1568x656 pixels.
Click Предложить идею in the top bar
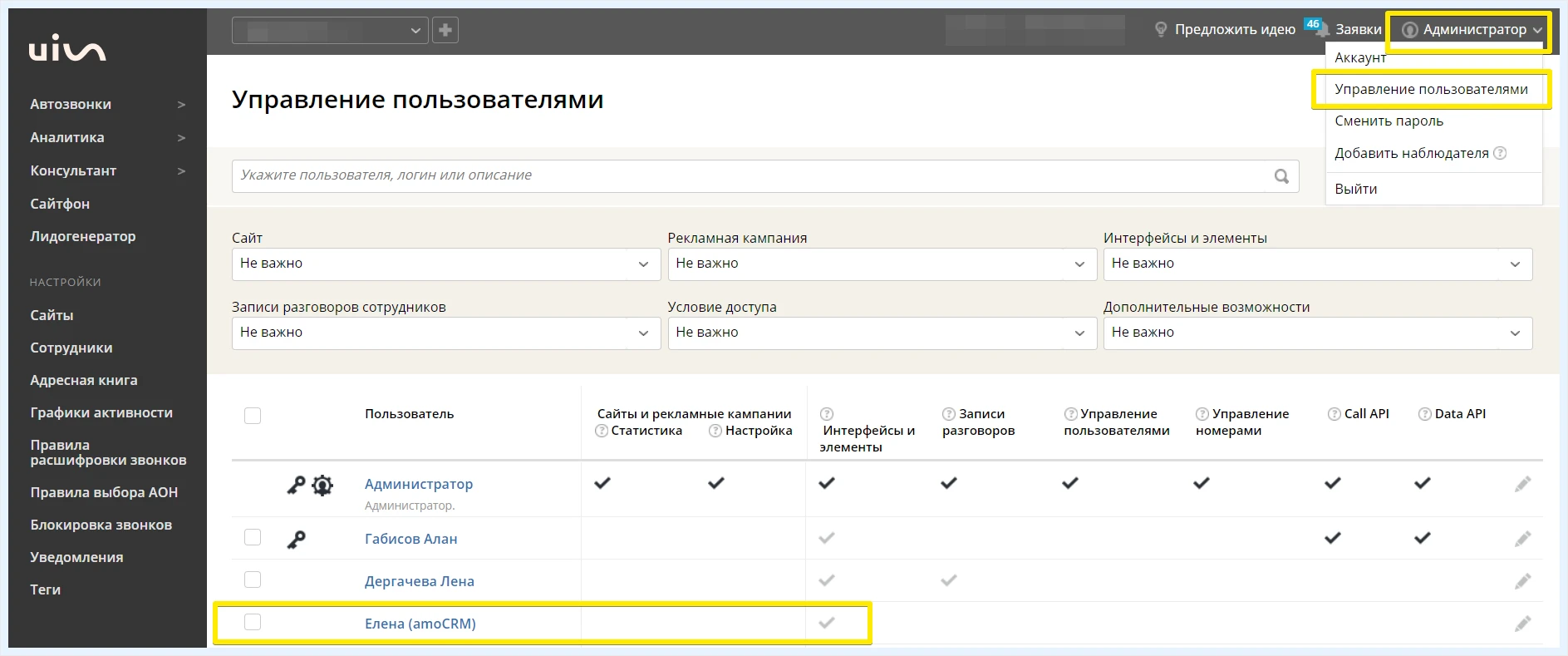pos(1235,30)
